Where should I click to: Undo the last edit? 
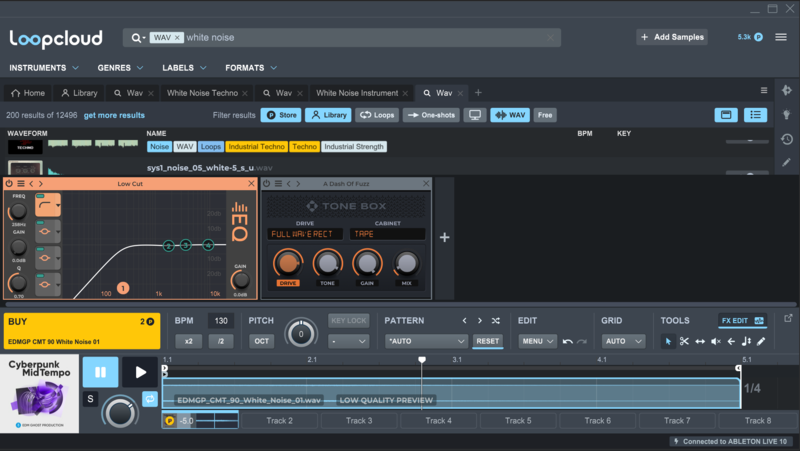coord(568,341)
